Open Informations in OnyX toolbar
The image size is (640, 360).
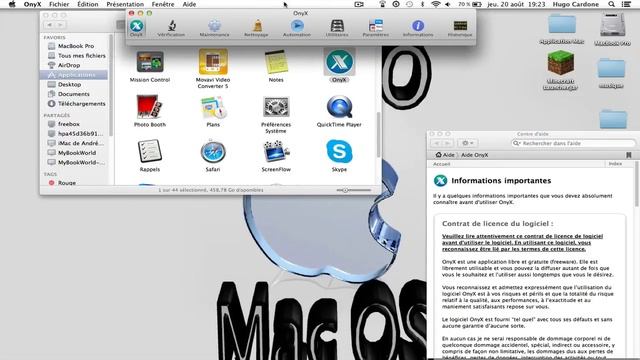(418, 28)
